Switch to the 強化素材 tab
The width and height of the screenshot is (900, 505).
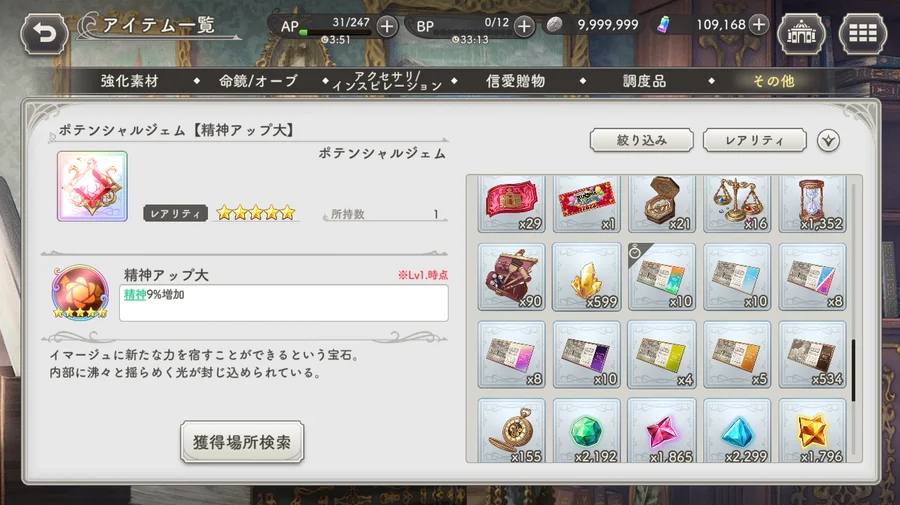(x=130, y=81)
